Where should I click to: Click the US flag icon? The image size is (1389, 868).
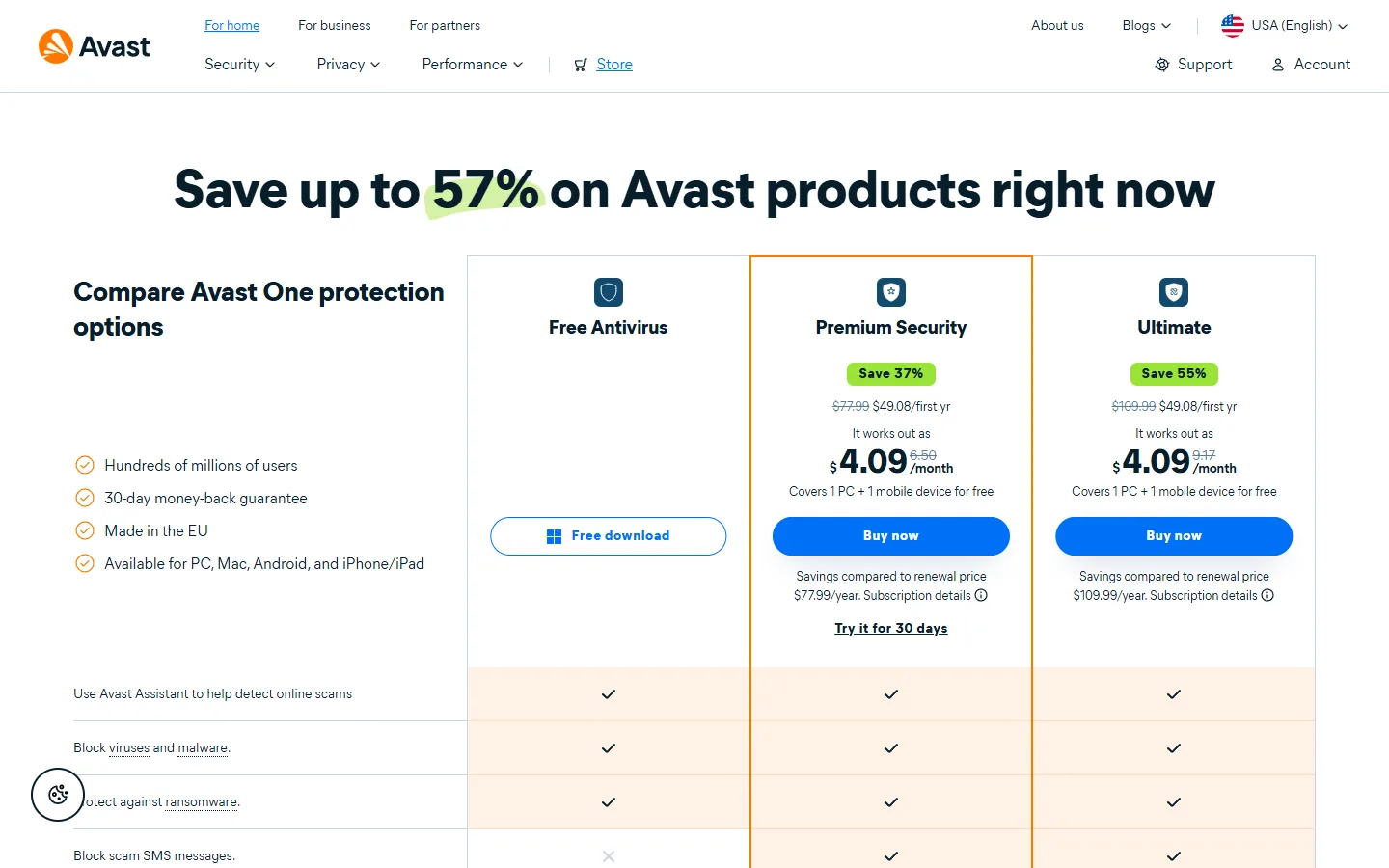(1233, 26)
